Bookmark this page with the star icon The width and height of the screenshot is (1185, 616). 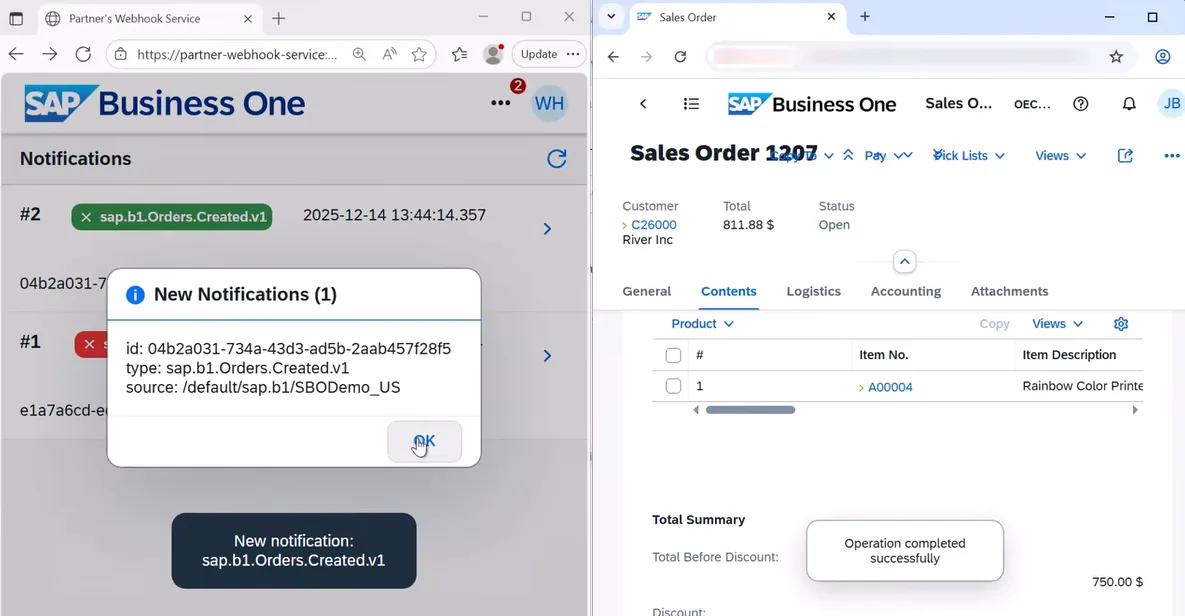1116,57
